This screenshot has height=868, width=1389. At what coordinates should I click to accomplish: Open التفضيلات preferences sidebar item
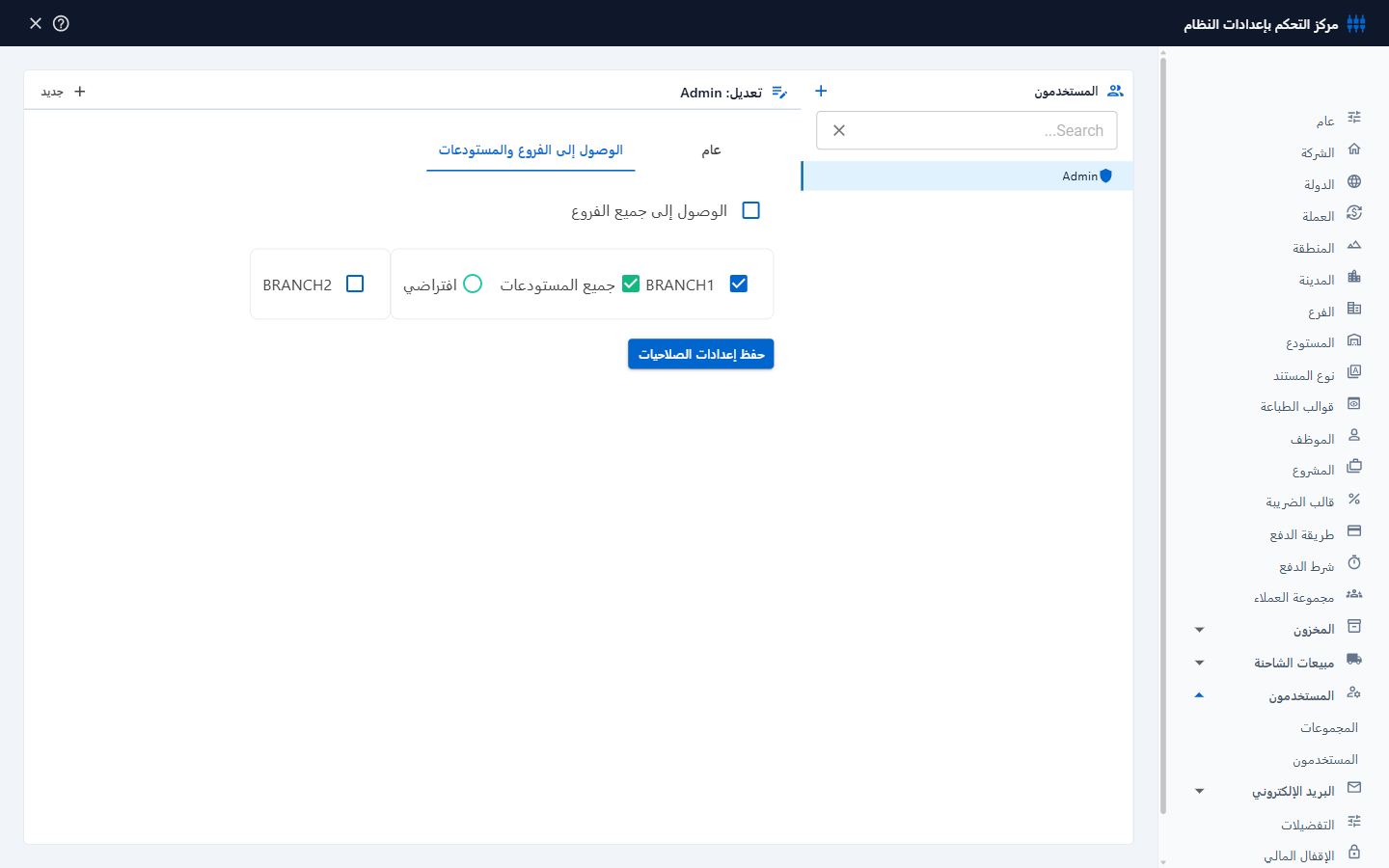point(1321,825)
